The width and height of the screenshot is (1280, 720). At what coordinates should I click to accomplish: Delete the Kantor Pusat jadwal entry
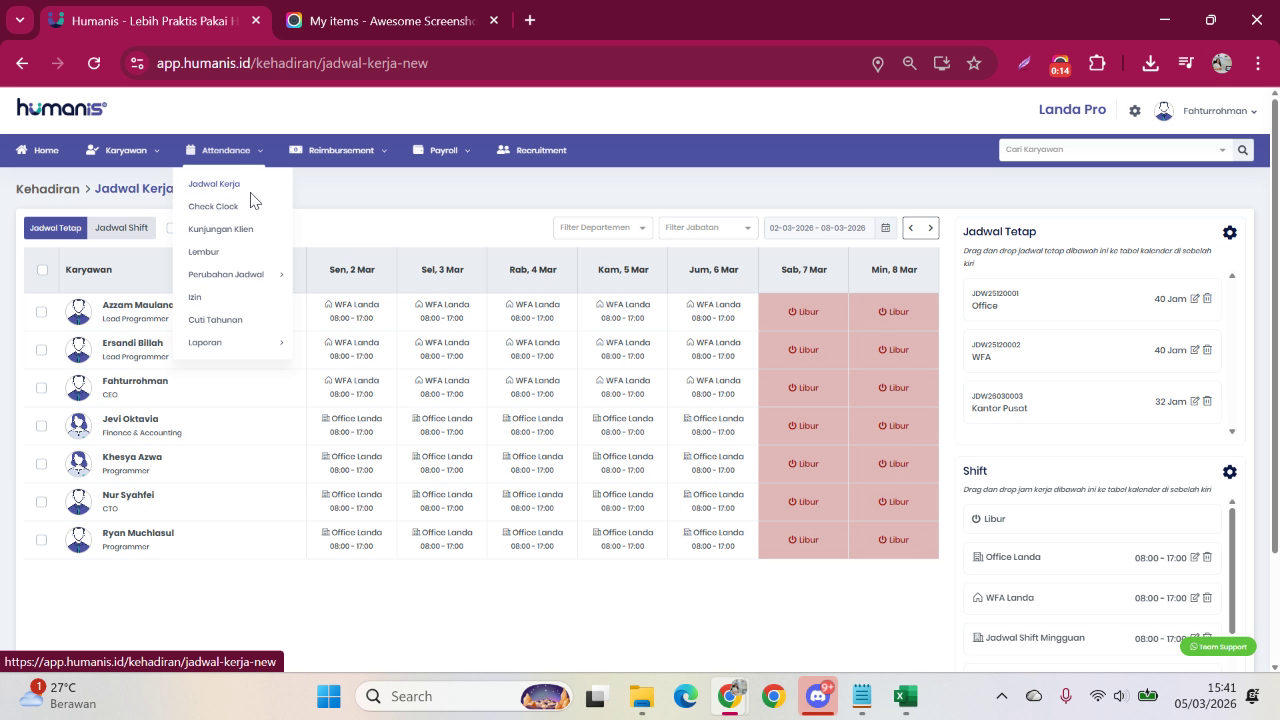point(1207,401)
